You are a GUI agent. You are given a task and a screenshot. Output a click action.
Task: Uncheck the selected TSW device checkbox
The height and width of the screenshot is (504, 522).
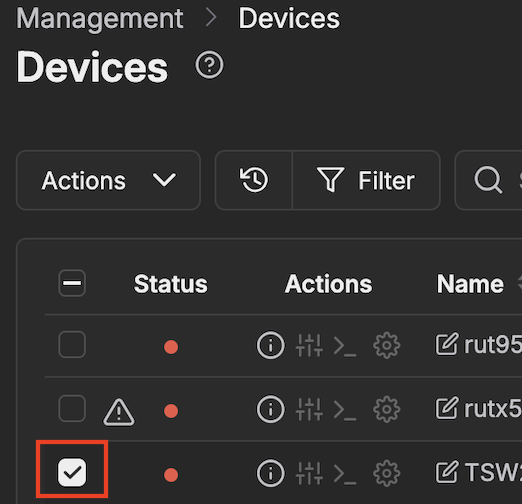pyautogui.click(x=72, y=472)
